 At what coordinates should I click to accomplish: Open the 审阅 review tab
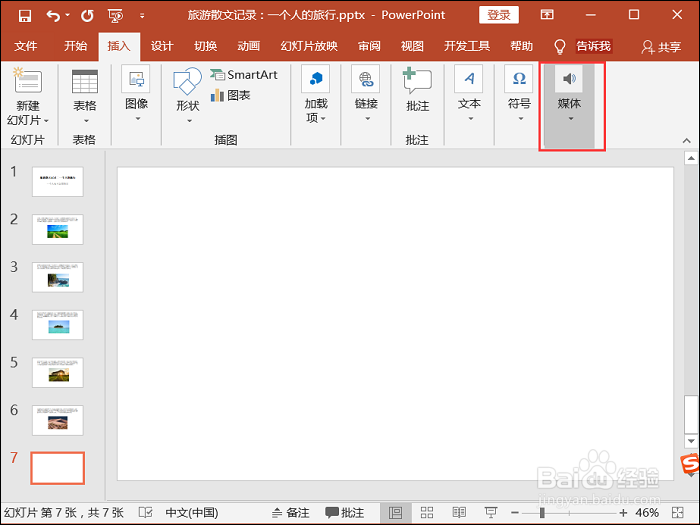pos(369,46)
